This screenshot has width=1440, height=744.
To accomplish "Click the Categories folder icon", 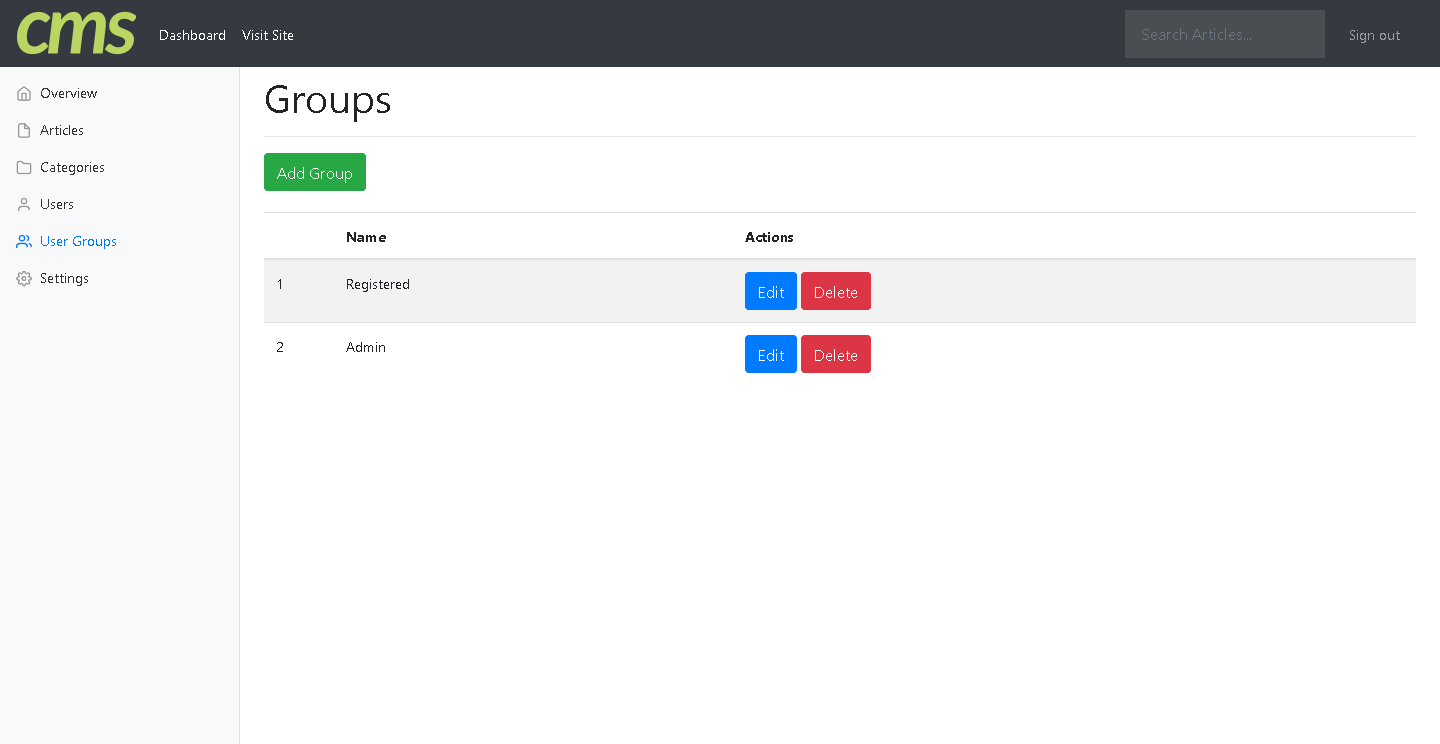I will point(24,168).
